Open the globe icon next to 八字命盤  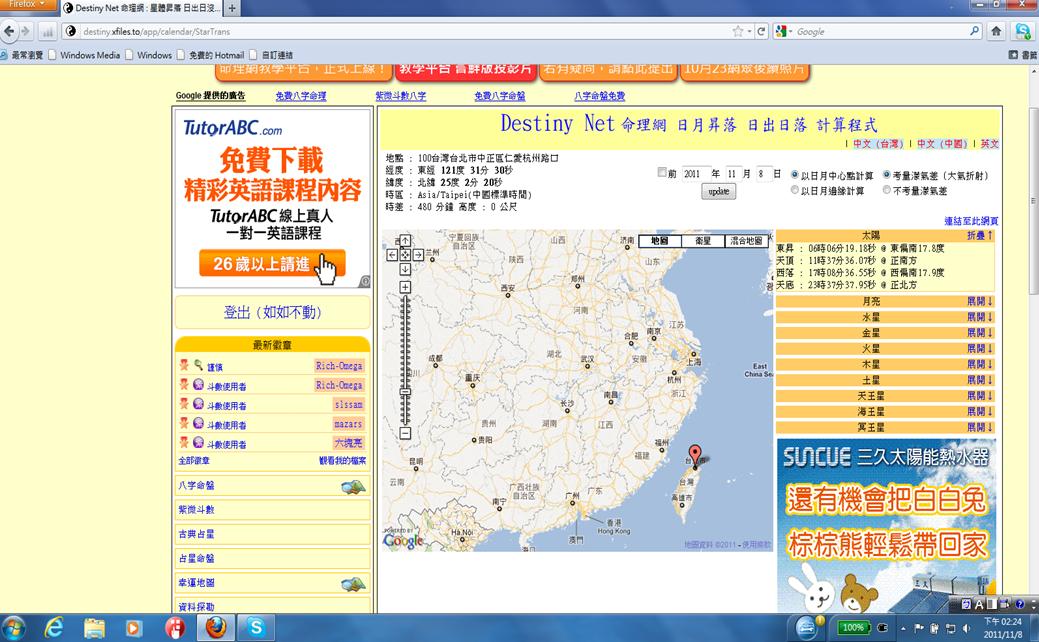[352, 486]
